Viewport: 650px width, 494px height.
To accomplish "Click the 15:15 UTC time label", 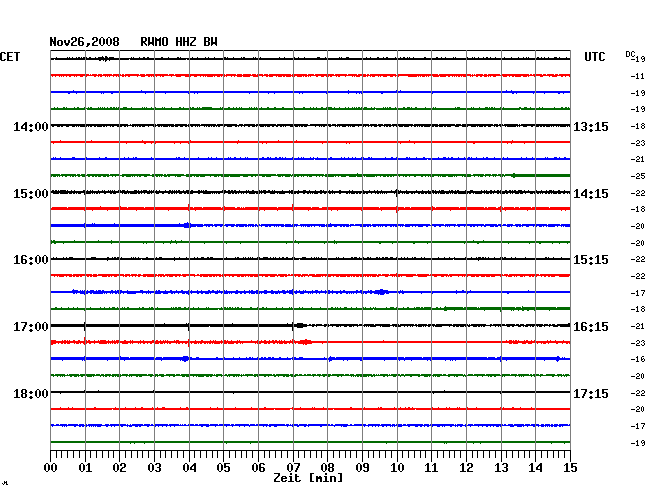I will coord(591,260).
